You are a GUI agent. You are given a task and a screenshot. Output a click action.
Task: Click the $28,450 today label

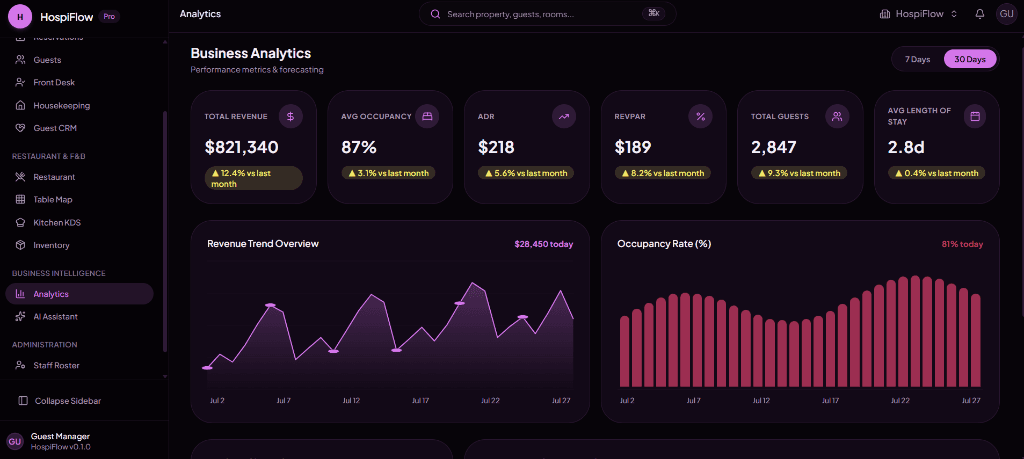[543, 244]
